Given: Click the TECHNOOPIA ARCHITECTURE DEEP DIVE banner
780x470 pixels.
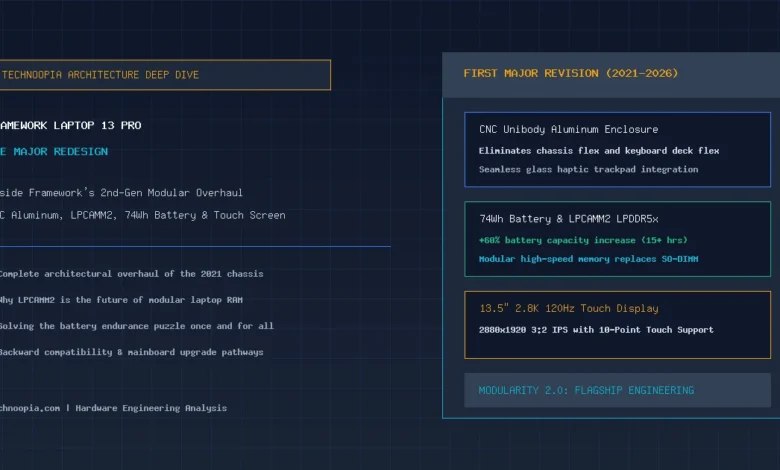Looking at the screenshot, I should coord(165,75).
